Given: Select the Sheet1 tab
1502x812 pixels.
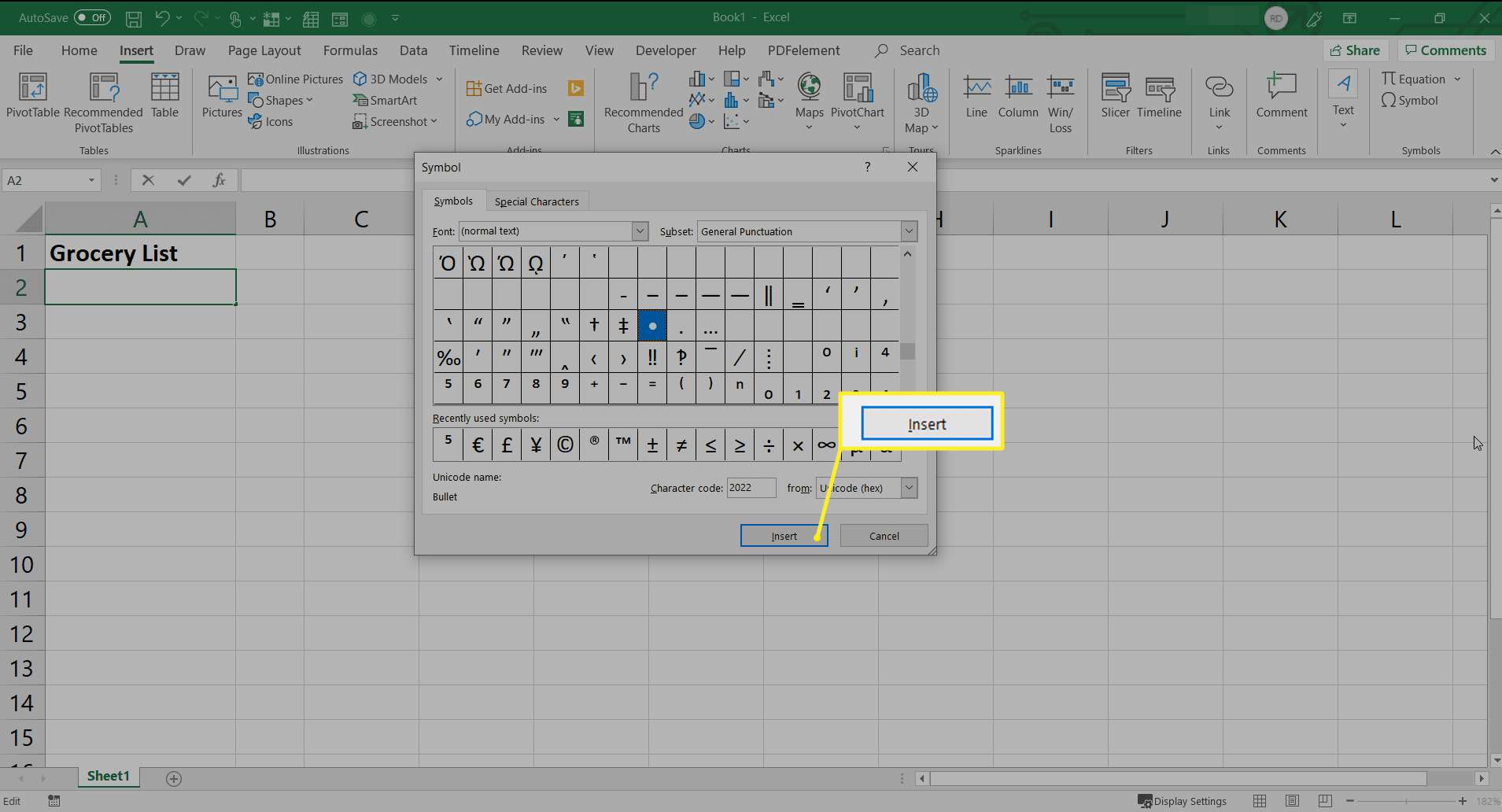Looking at the screenshot, I should (x=108, y=776).
